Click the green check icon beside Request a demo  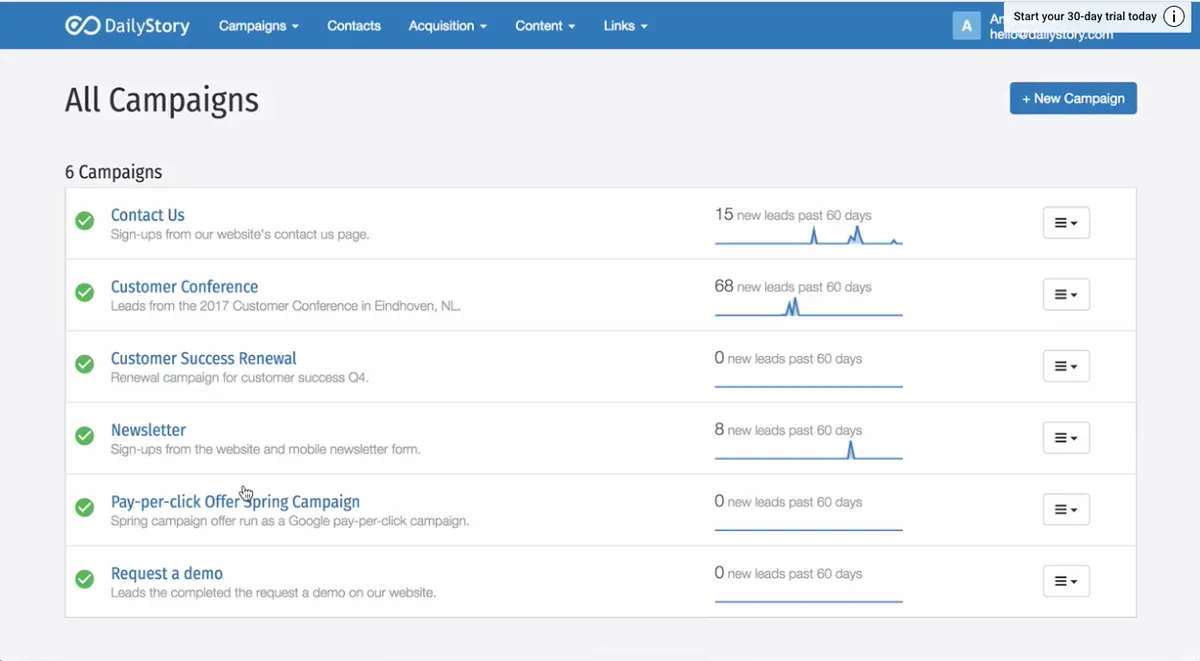click(x=85, y=579)
